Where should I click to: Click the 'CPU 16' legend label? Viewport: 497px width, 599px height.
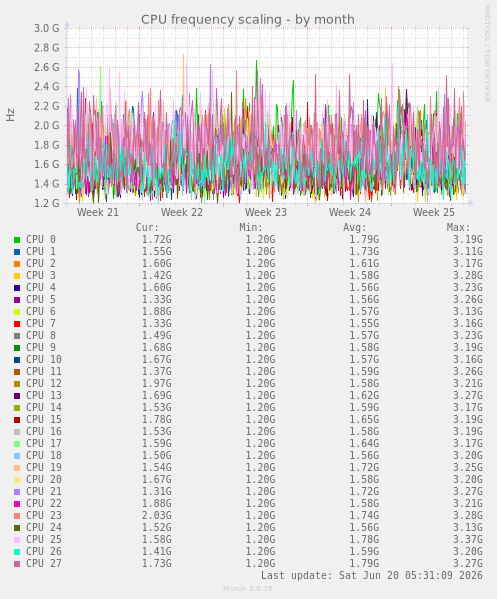pyautogui.click(x=44, y=432)
